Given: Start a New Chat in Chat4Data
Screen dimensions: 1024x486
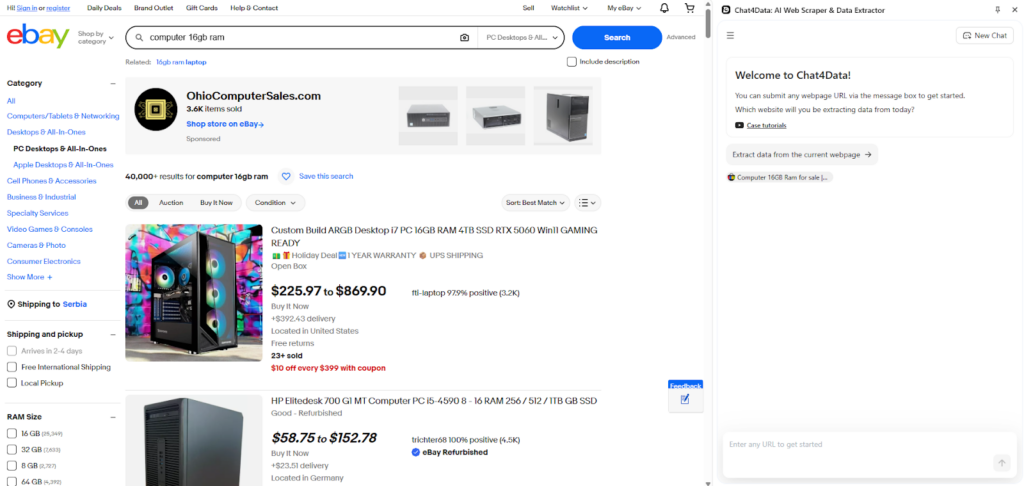Looking at the screenshot, I should click(985, 35).
